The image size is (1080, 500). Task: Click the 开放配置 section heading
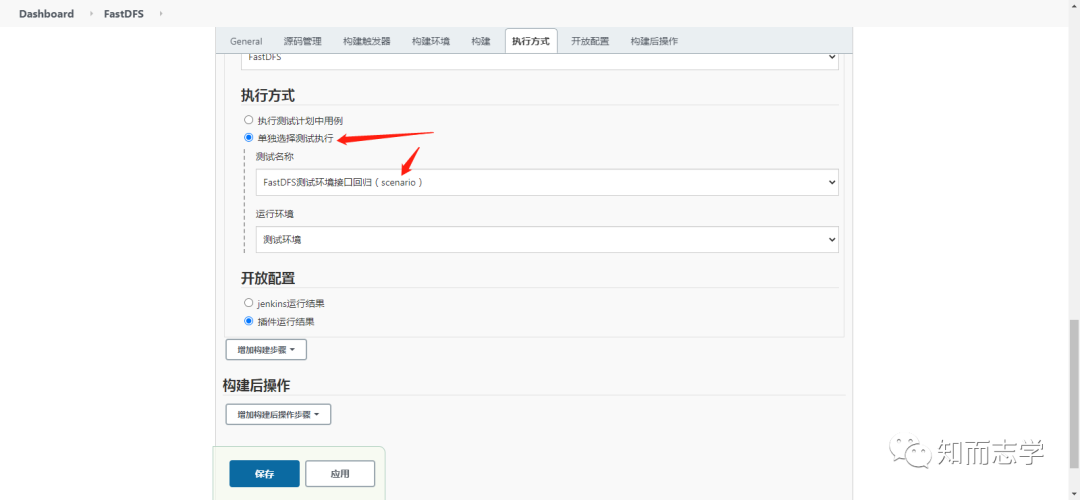[268, 279]
